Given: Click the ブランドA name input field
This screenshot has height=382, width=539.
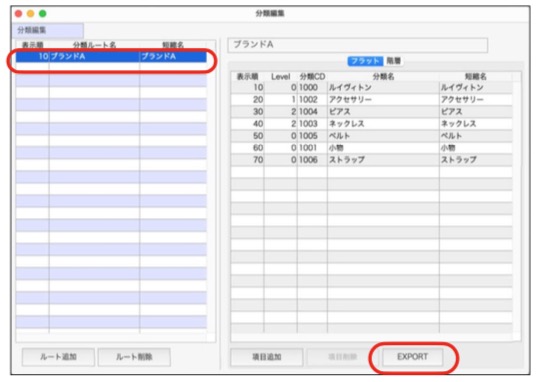Looking at the screenshot, I should 358,45.
